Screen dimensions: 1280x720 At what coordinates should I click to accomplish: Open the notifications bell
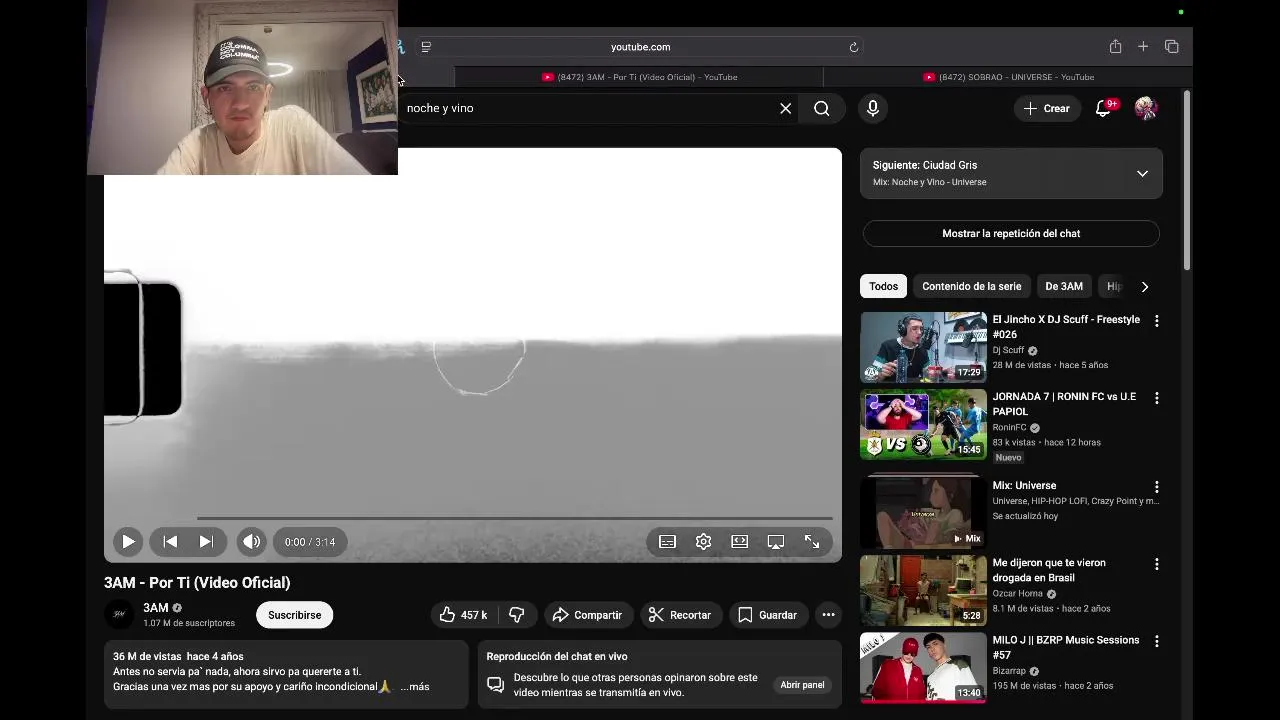pyautogui.click(x=1104, y=108)
